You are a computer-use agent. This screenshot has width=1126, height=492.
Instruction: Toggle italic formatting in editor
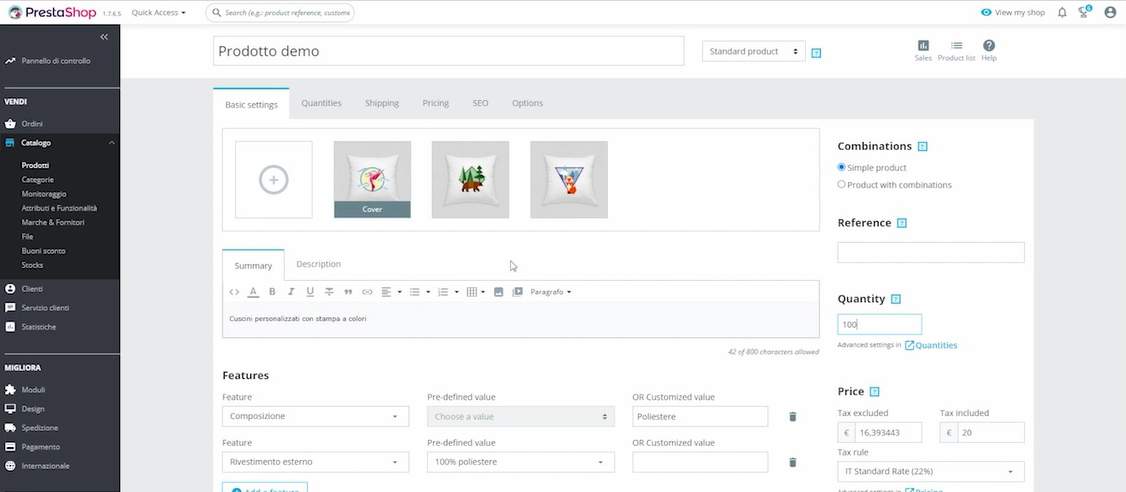pyautogui.click(x=291, y=292)
